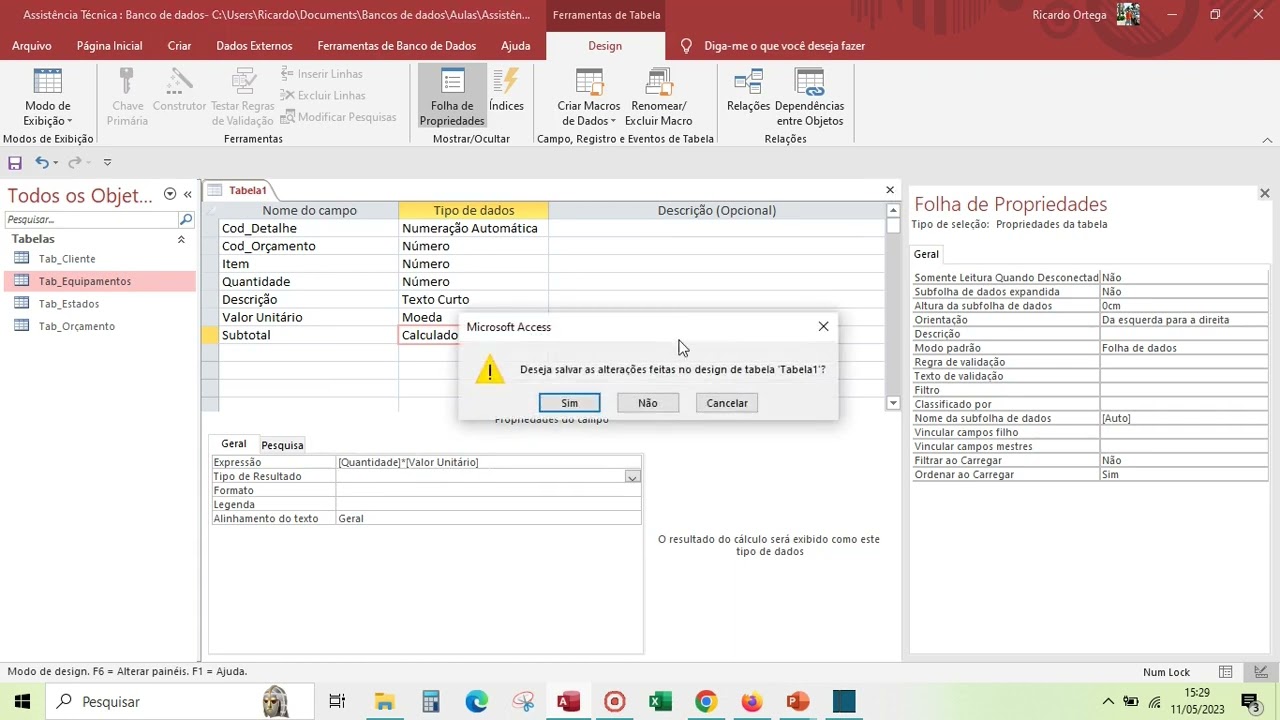Click Não in the Access dialog

point(648,403)
